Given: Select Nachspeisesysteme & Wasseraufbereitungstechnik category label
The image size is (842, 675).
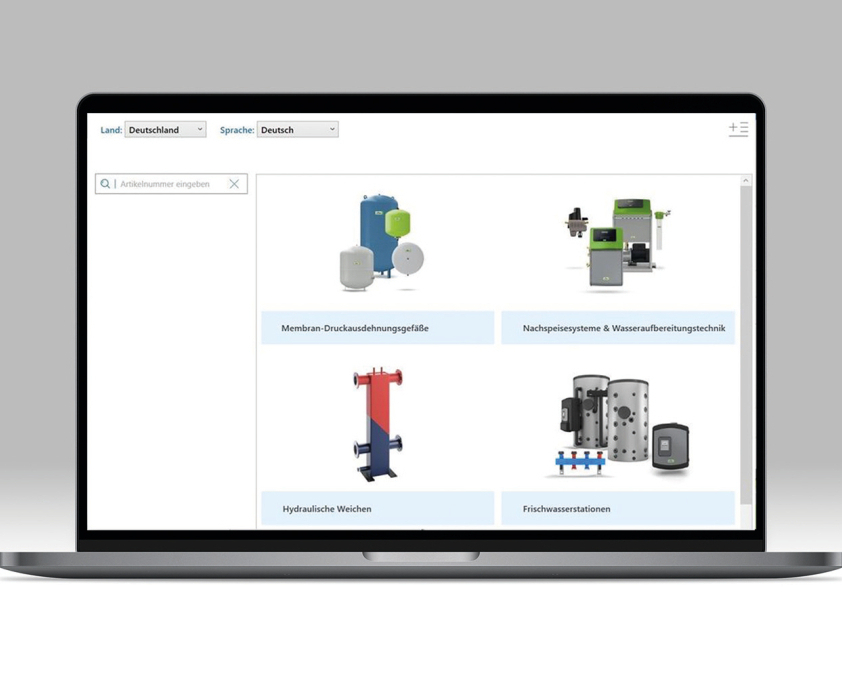Looking at the screenshot, I should point(618,328).
